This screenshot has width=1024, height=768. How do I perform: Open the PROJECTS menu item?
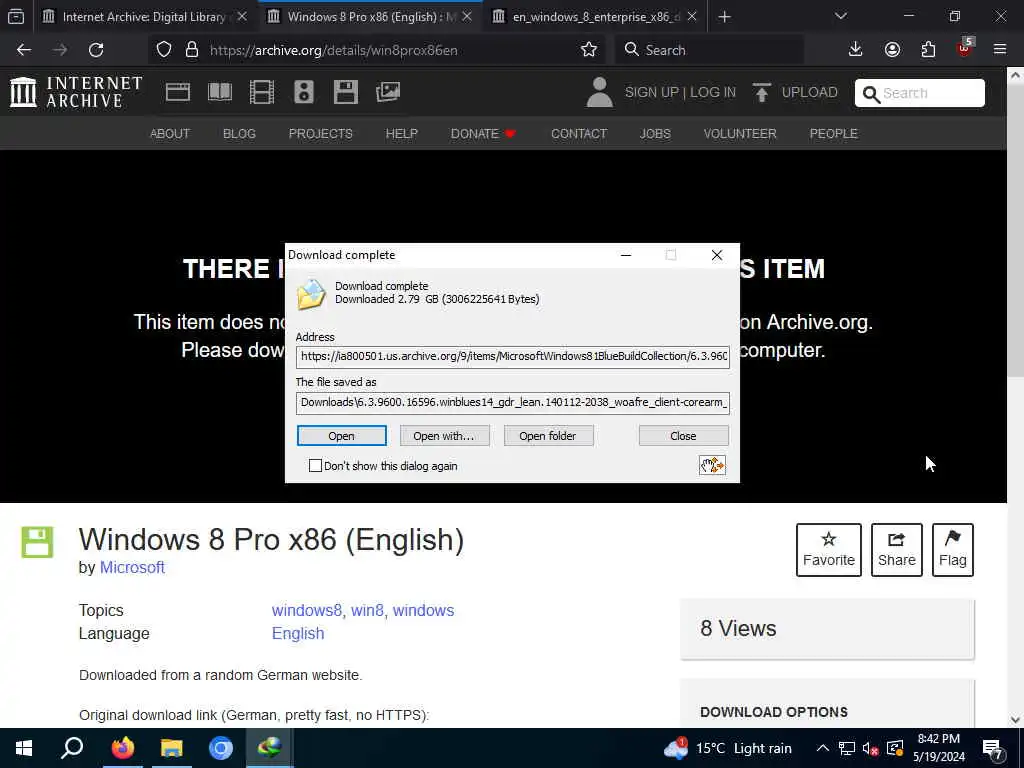tap(321, 134)
